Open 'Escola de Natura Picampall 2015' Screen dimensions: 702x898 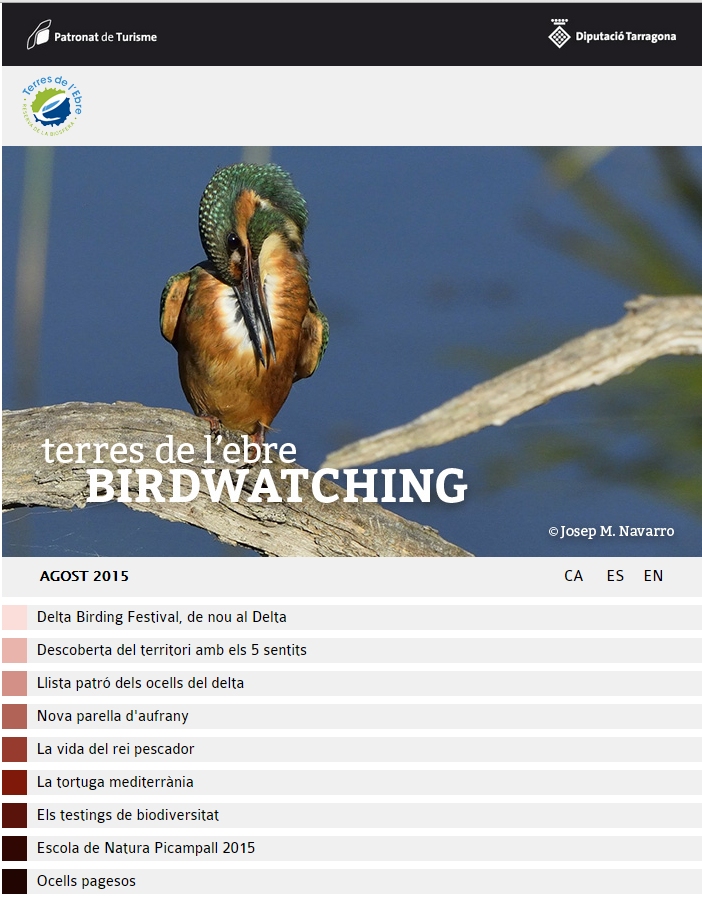(146, 848)
